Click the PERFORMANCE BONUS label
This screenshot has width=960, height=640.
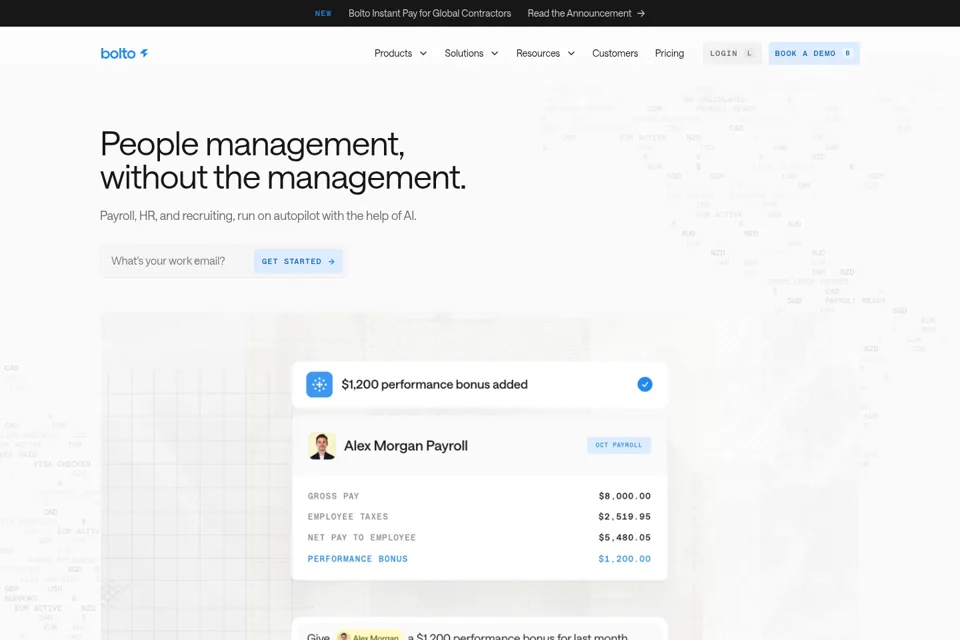click(x=358, y=559)
